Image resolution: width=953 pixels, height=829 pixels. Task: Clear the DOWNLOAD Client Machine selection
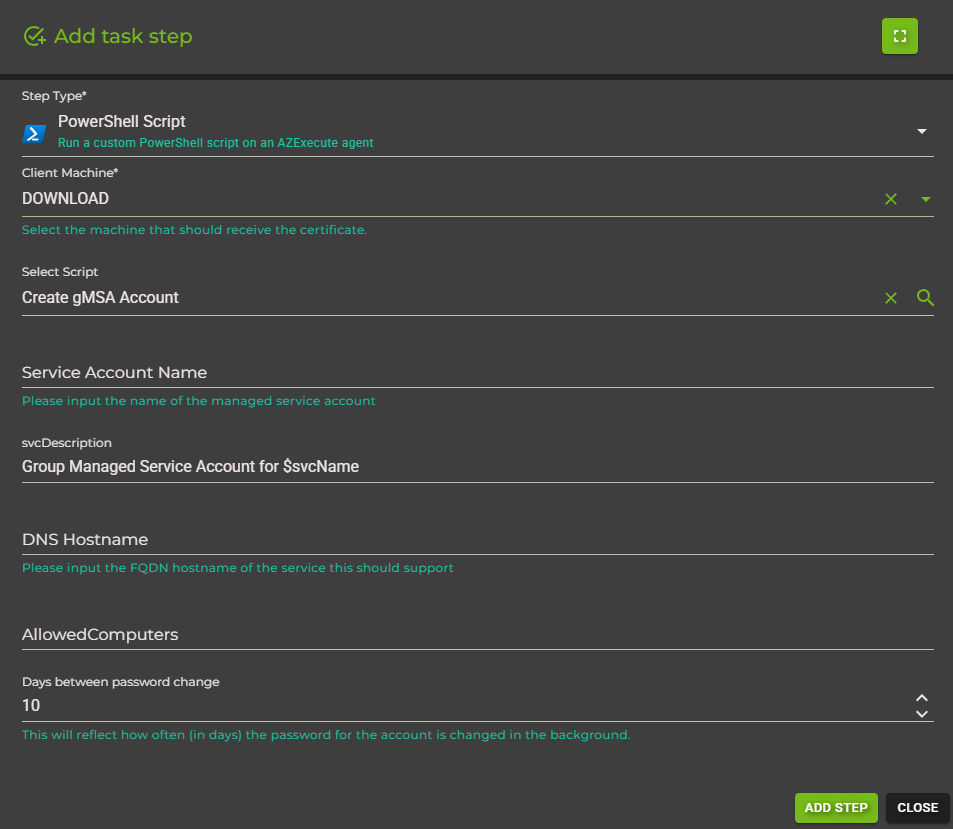point(891,198)
